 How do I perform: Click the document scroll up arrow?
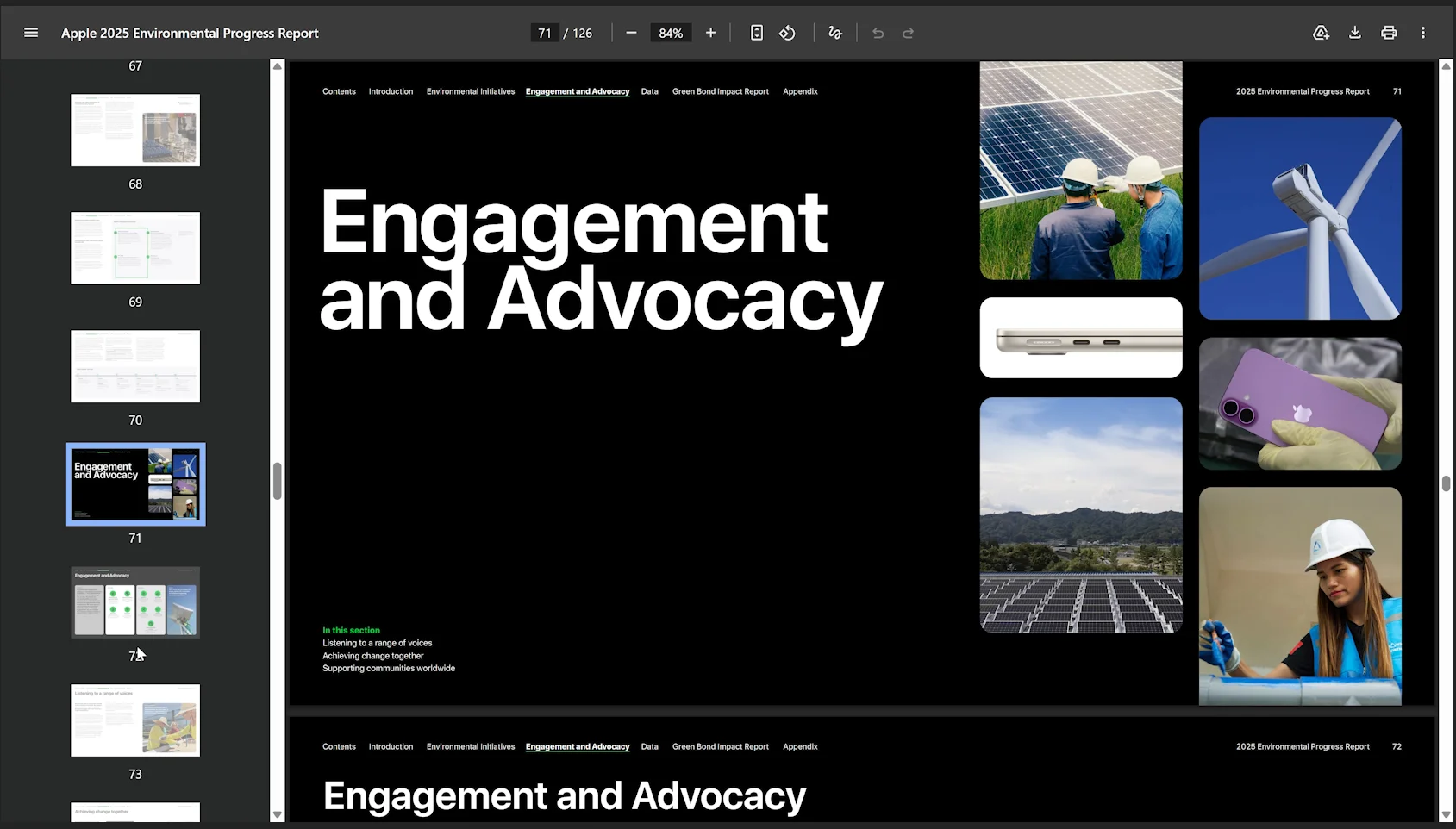1446,66
